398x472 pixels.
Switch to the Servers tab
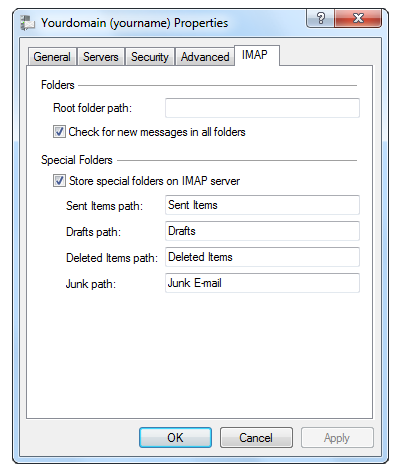pyautogui.click(x=101, y=57)
